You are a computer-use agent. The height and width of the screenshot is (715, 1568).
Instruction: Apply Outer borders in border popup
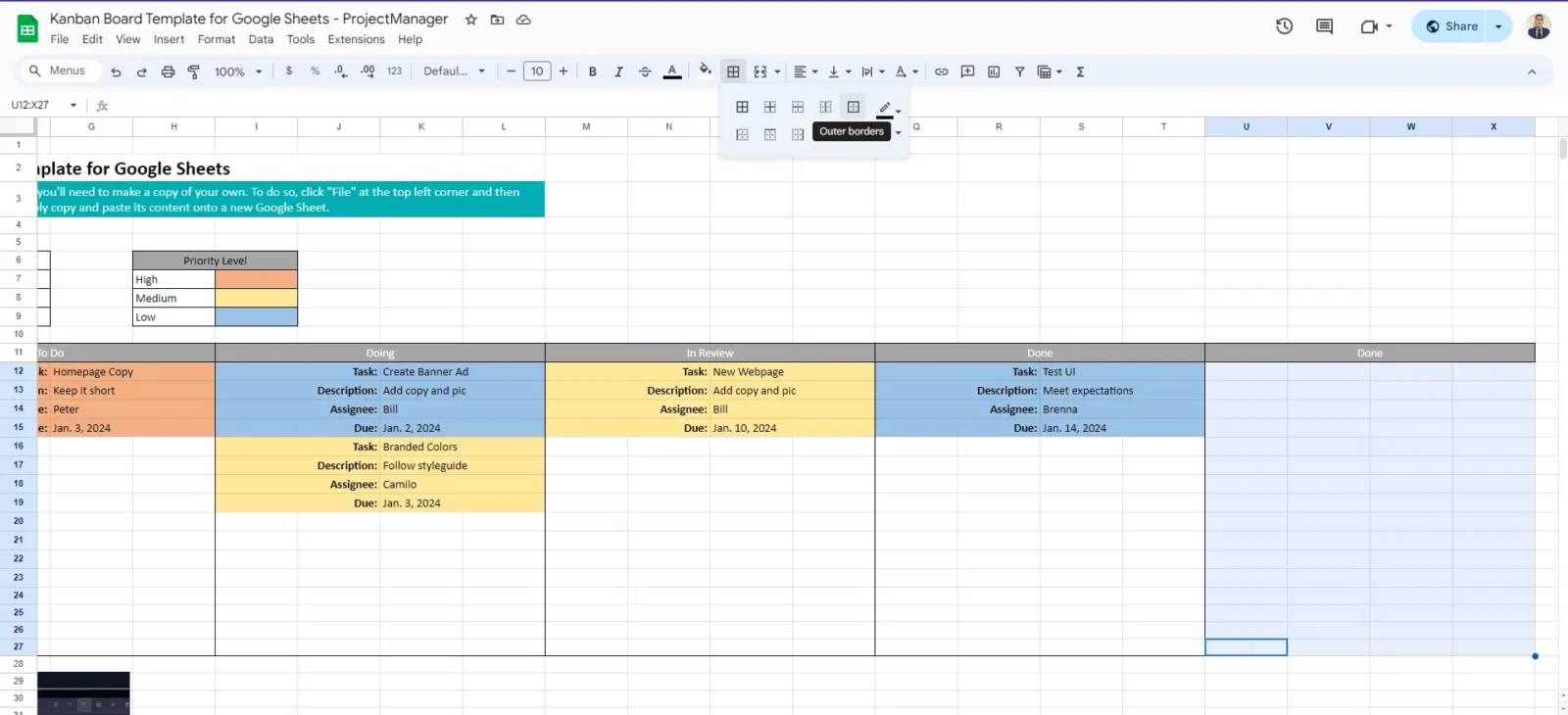[x=854, y=107]
